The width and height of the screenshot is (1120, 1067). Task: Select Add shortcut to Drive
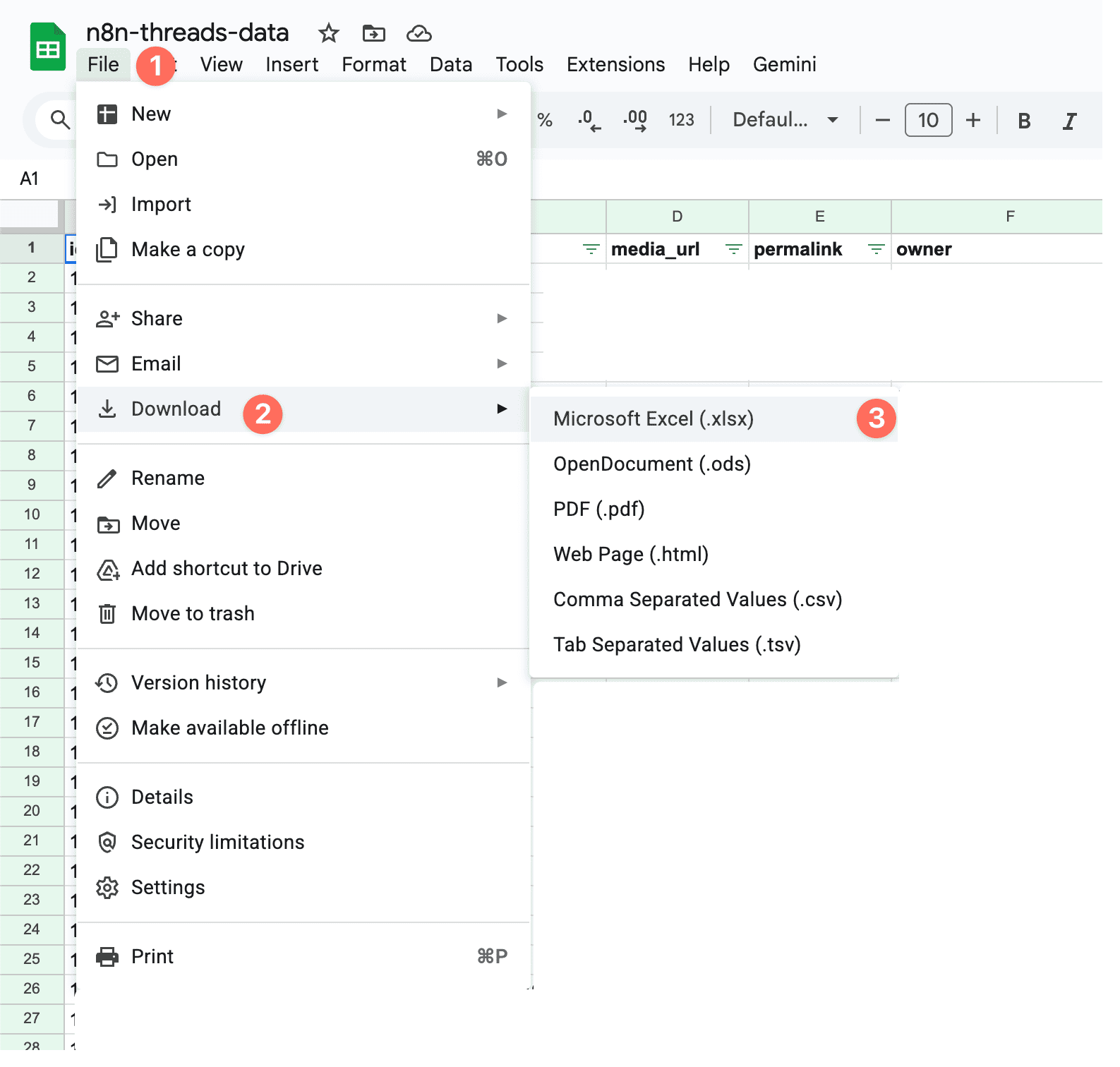click(x=303, y=568)
